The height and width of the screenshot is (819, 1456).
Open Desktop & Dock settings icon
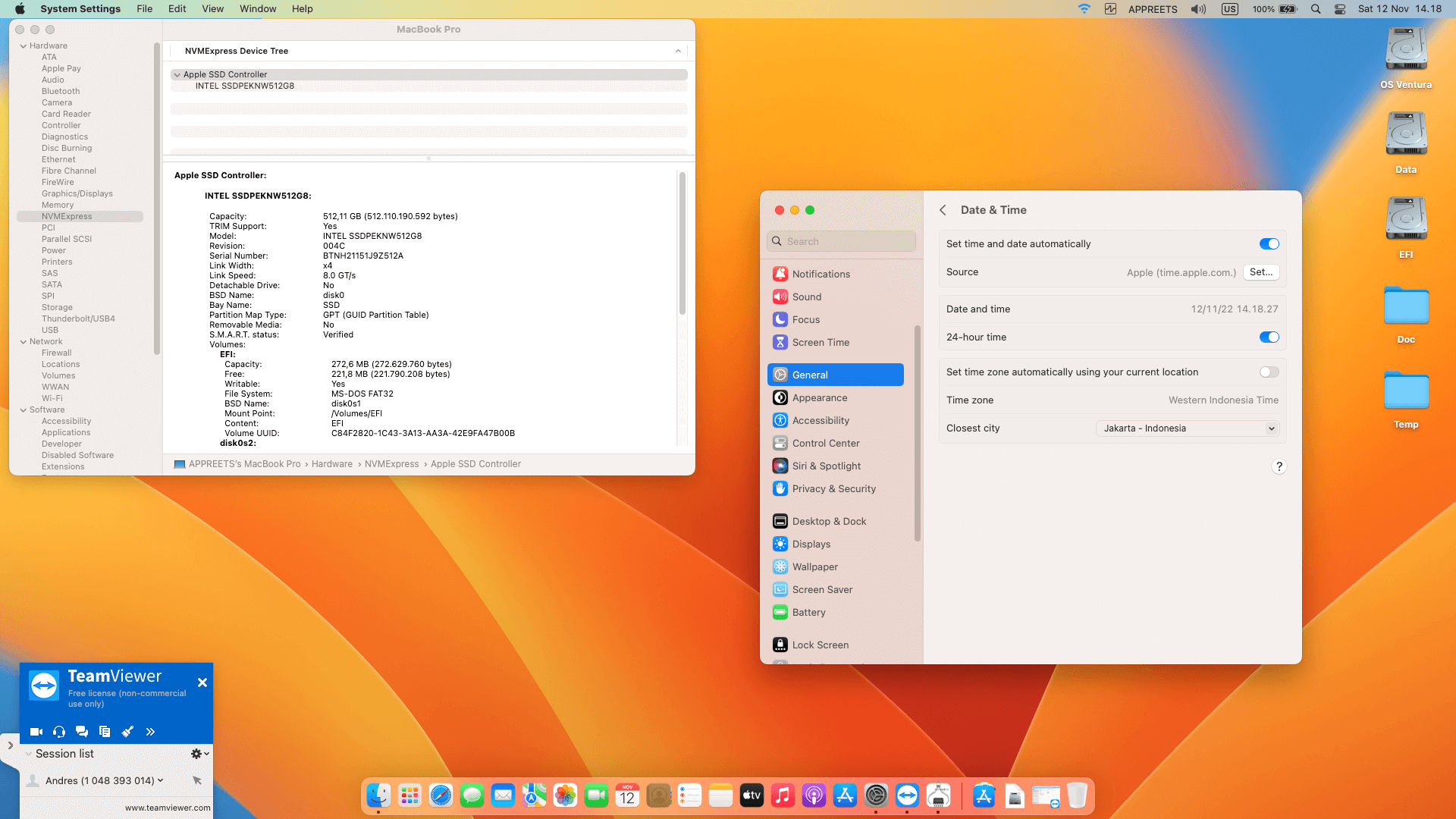[x=780, y=521]
